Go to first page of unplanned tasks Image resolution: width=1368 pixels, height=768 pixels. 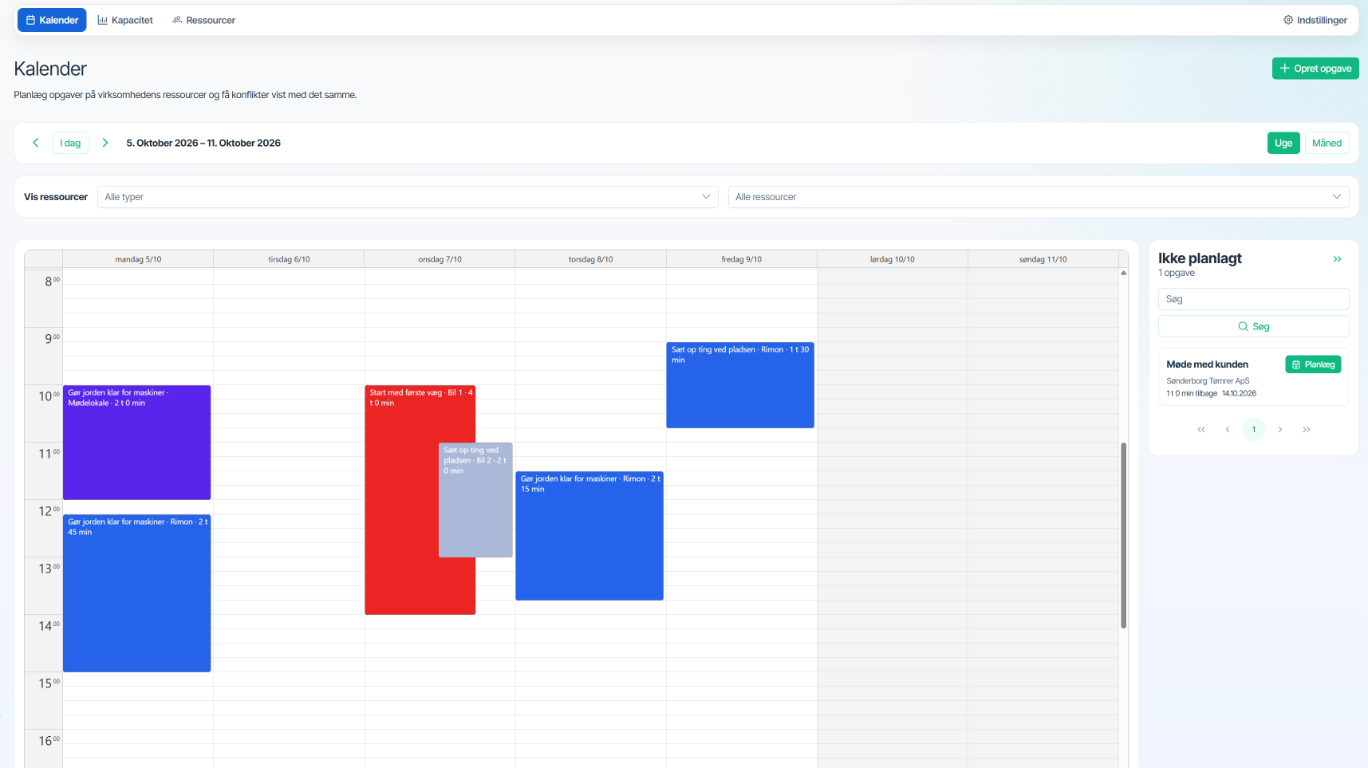pos(1201,429)
